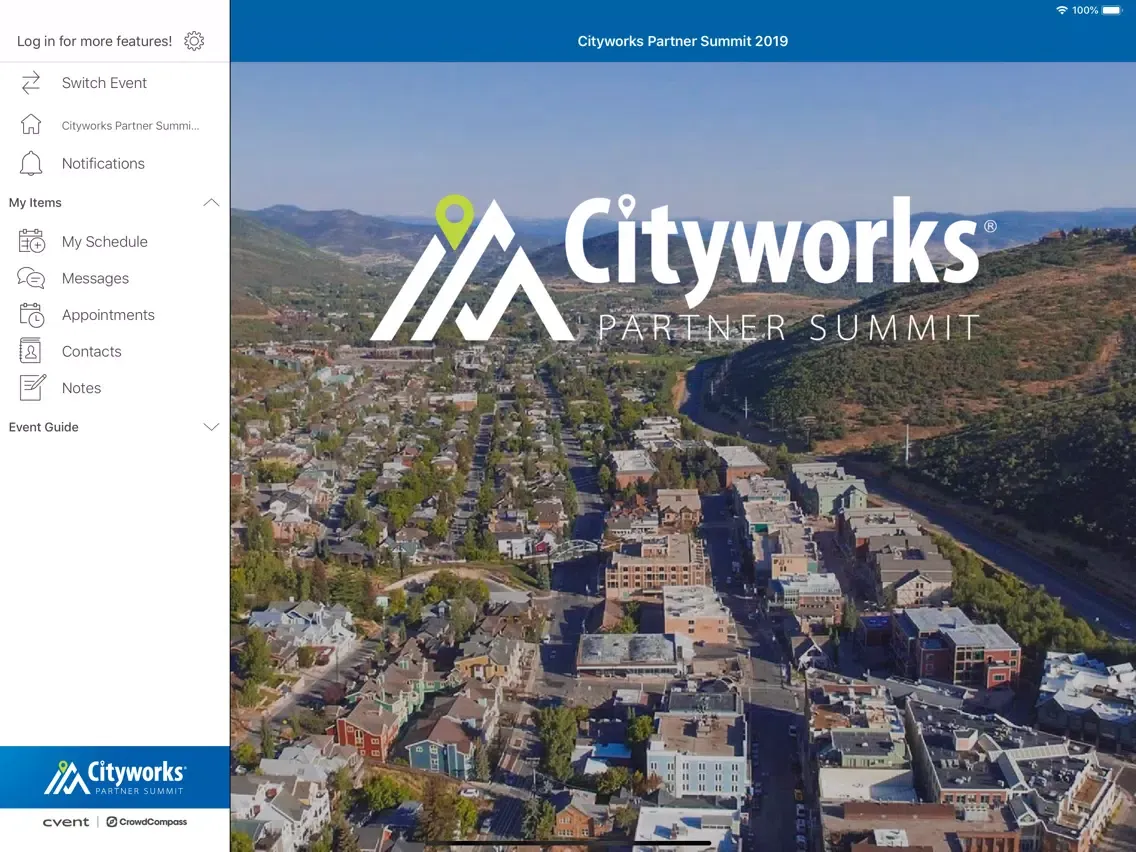
Task: Tap the large Cityworks logo on hero image
Action: [682, 268]
